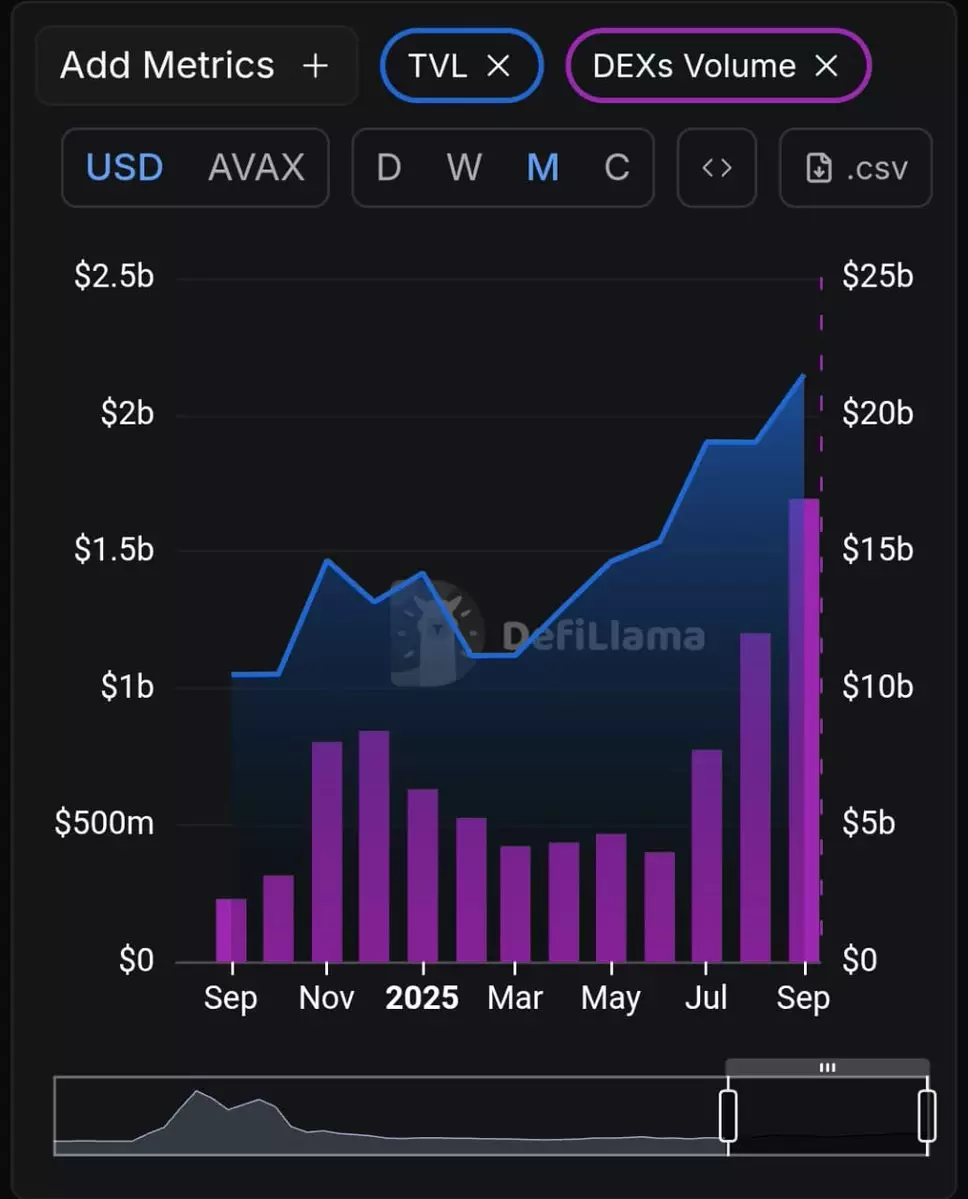
Task: Select the daily (D) interval
Action: click(x=389, y=168)
